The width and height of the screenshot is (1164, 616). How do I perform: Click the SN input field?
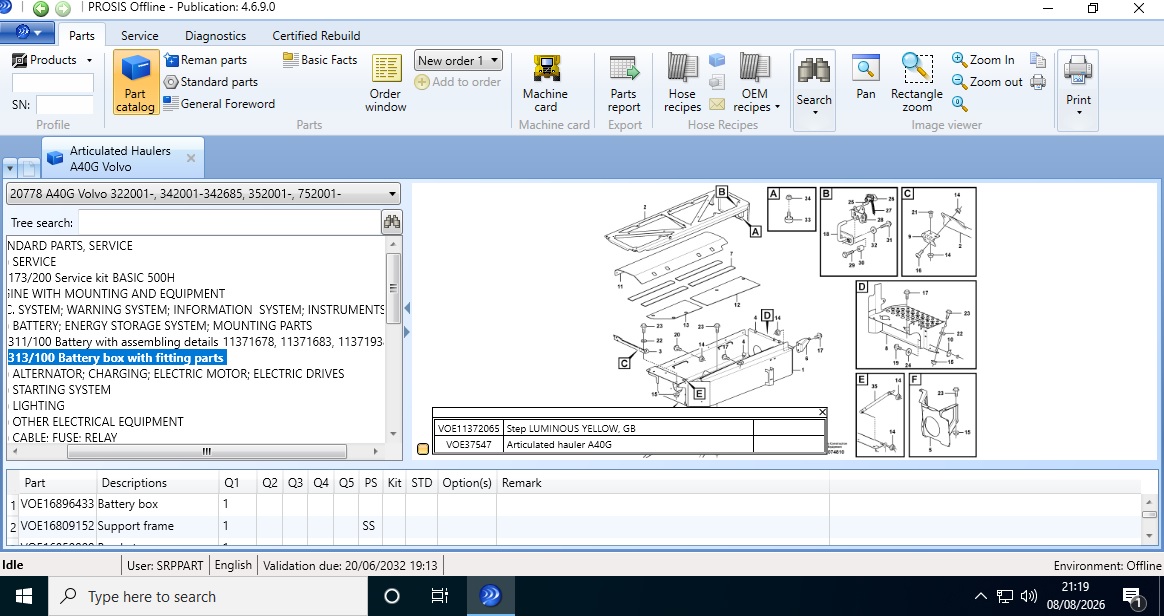(65, 105)
